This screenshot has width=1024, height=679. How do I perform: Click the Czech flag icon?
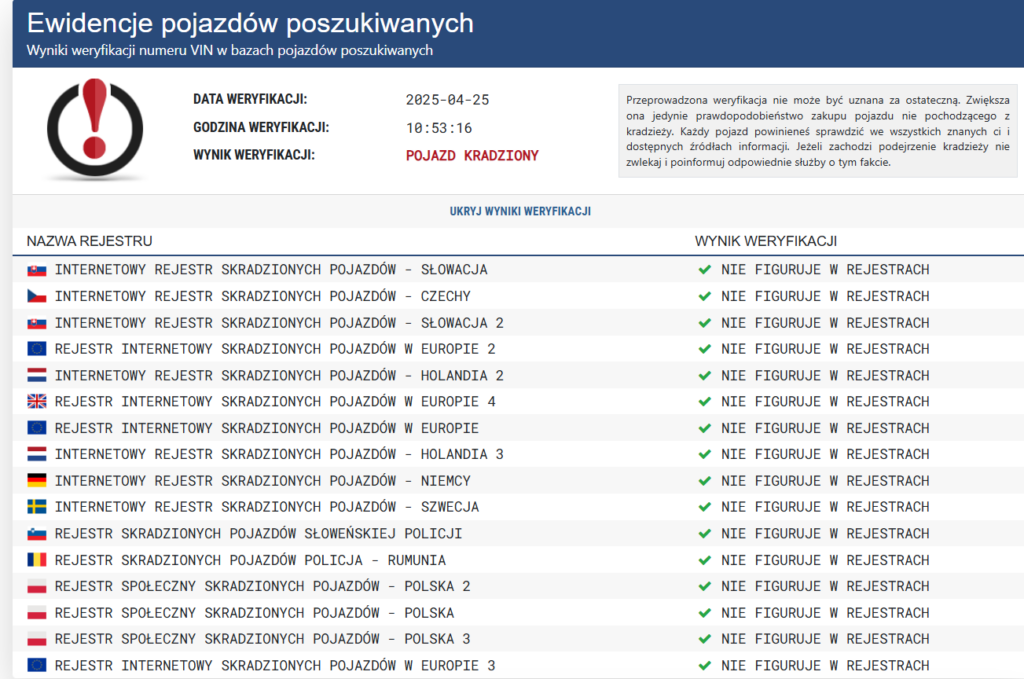(37, 296)
